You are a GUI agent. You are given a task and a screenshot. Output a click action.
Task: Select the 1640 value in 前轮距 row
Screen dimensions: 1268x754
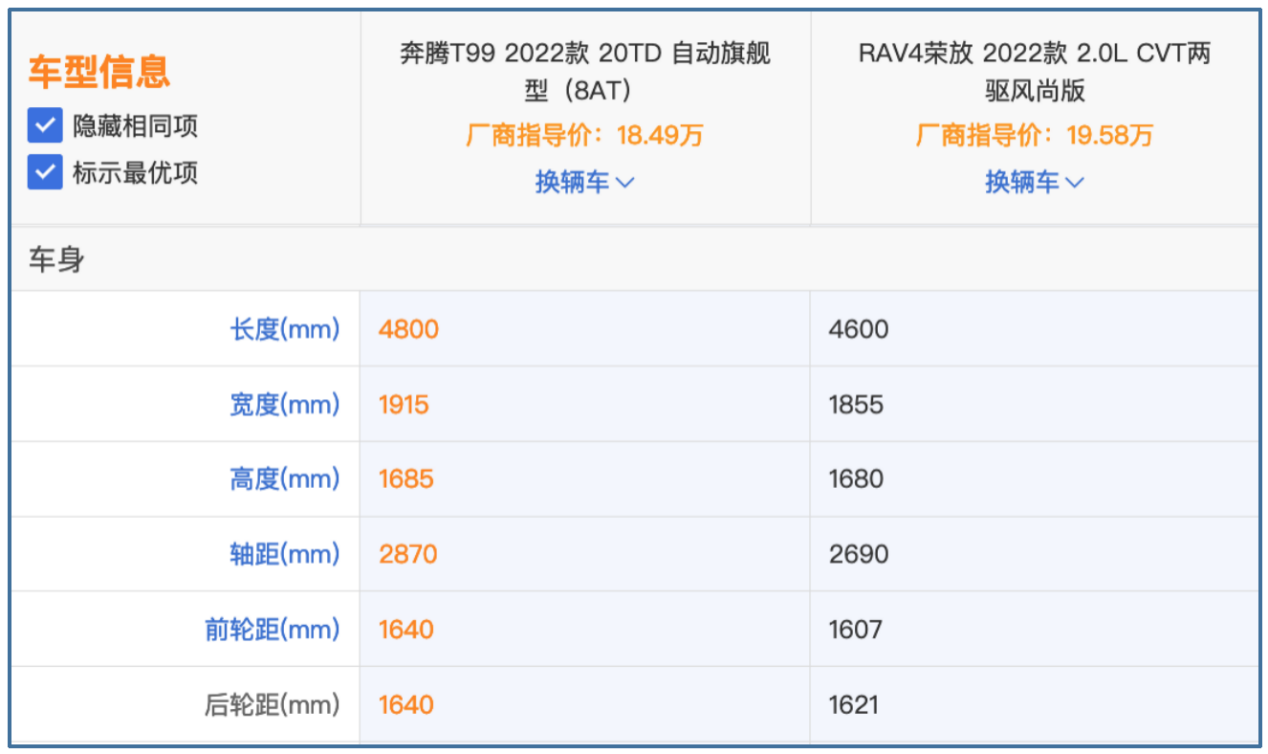coord(406,629)
